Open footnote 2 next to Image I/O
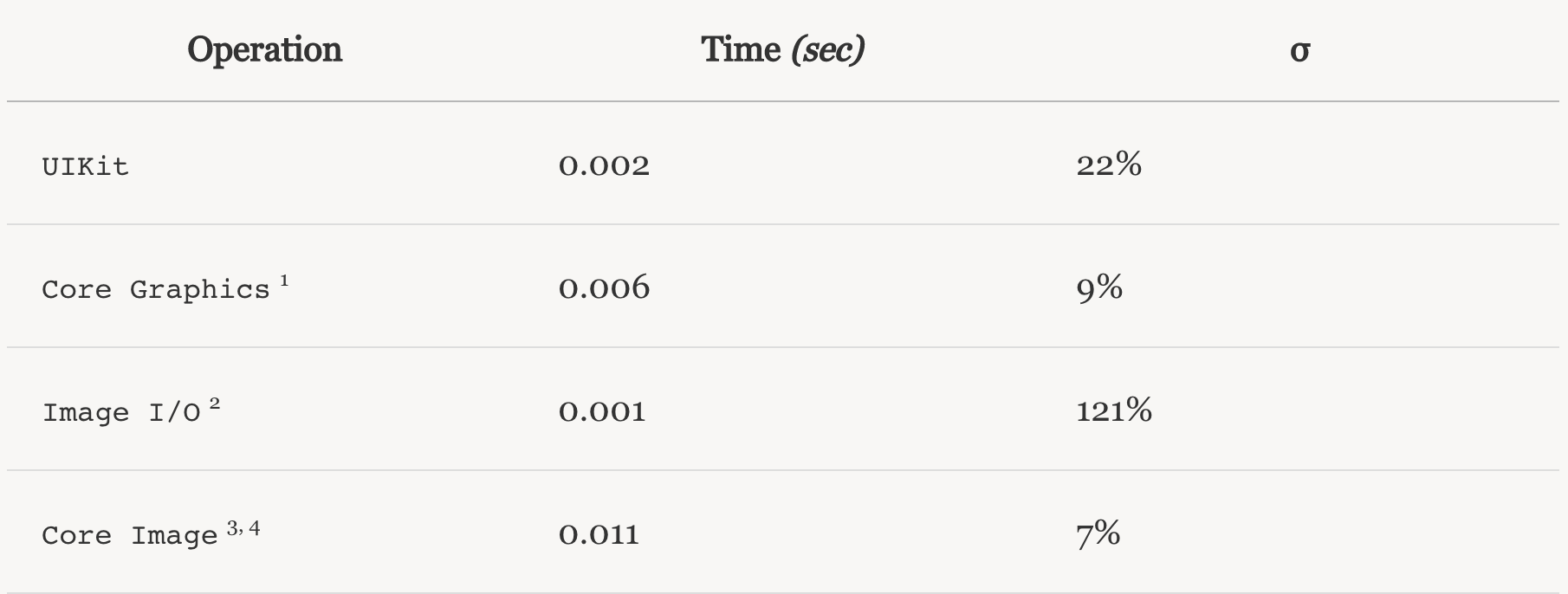Screen dimensions: 1568x594 pos(215,404)
